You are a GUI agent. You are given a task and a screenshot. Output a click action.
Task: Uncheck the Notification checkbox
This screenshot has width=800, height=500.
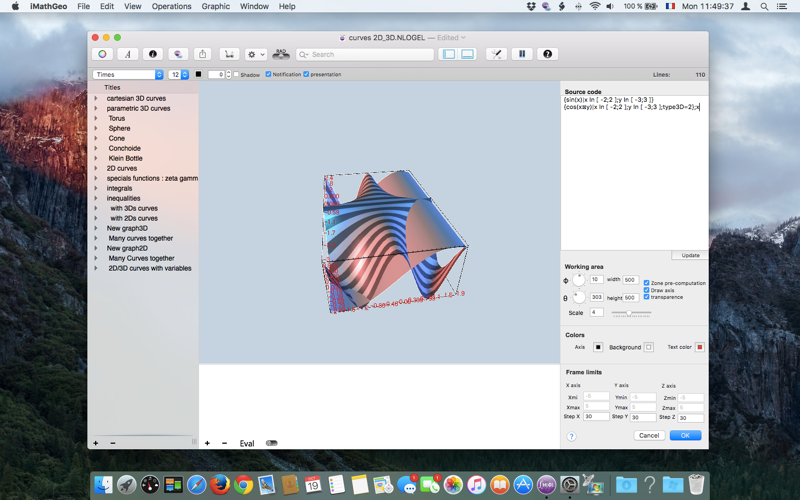[x=268, y=74]
